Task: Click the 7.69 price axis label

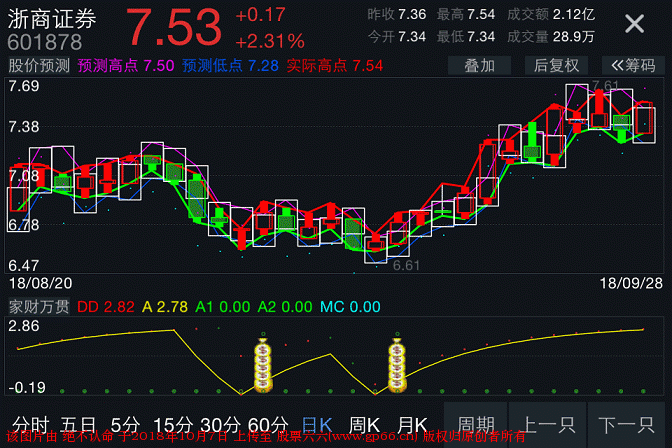Action: point(24,86)
